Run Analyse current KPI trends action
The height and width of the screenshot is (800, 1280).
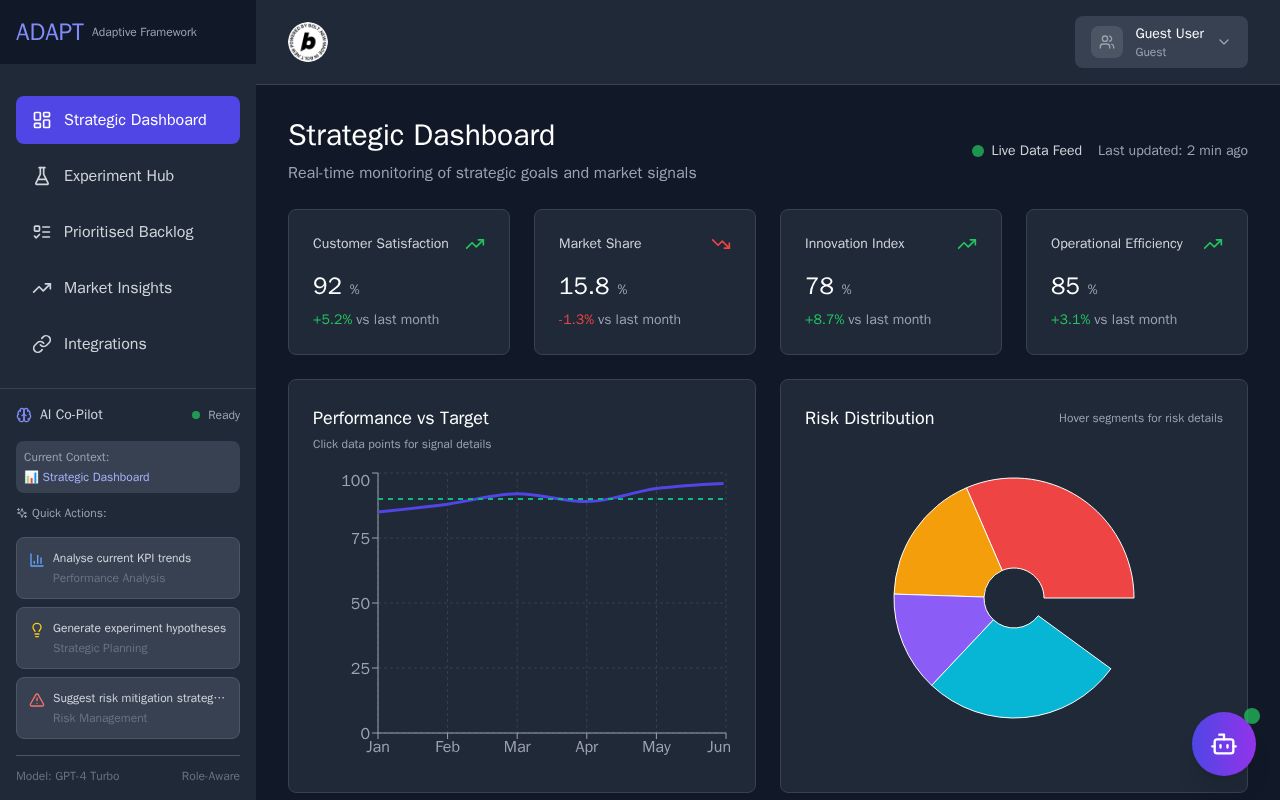[128, 568]
